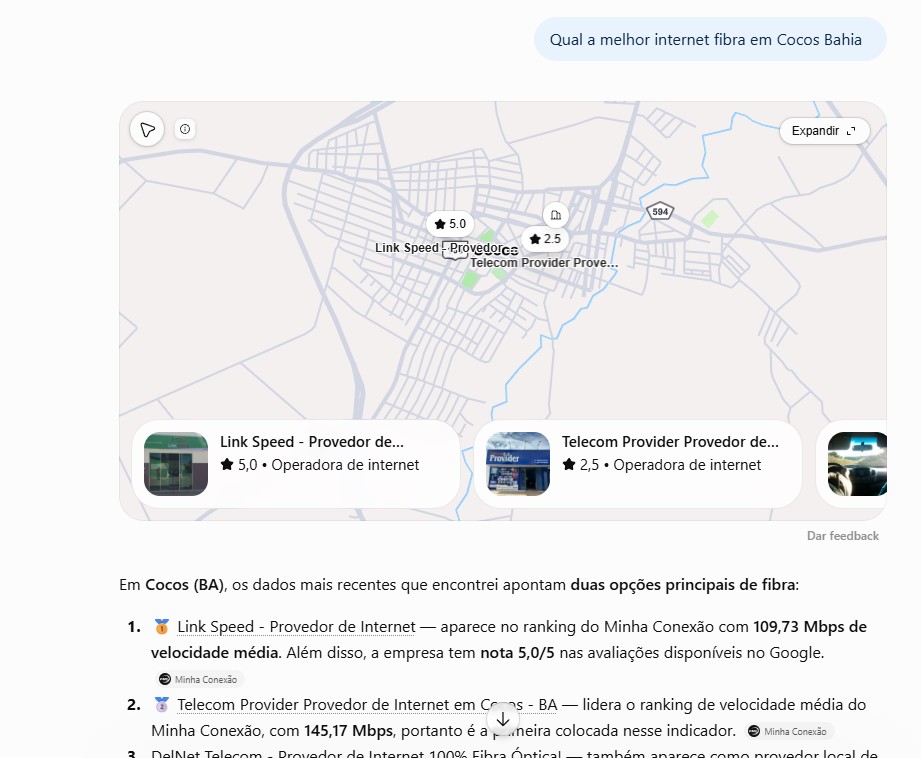The height and width of the screenshot is (758, 921).
Task: Click Telecom Provider Prove... map label
Action: click(544, 263)
